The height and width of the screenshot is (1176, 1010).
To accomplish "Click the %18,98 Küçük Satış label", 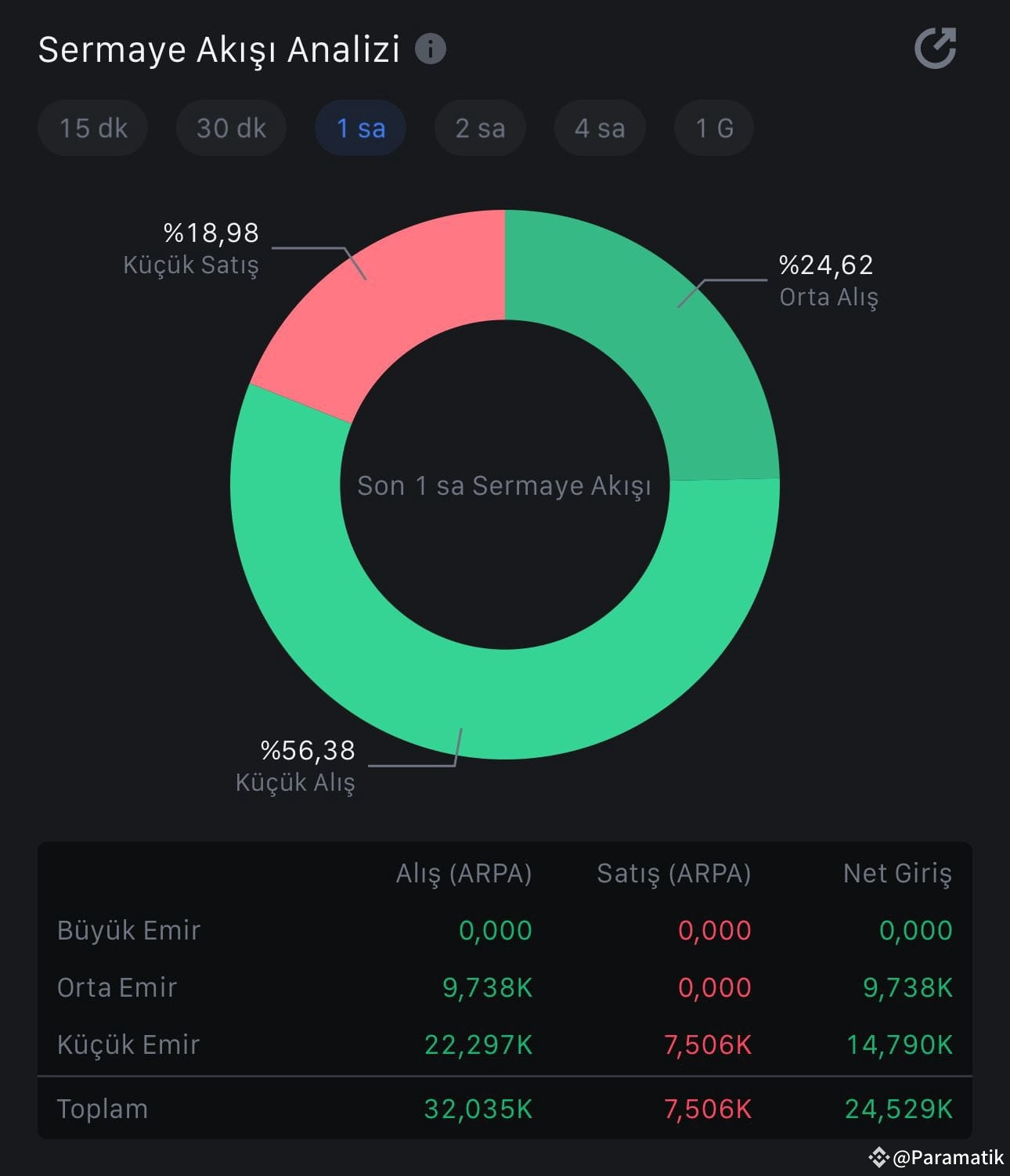I will 192,248.
